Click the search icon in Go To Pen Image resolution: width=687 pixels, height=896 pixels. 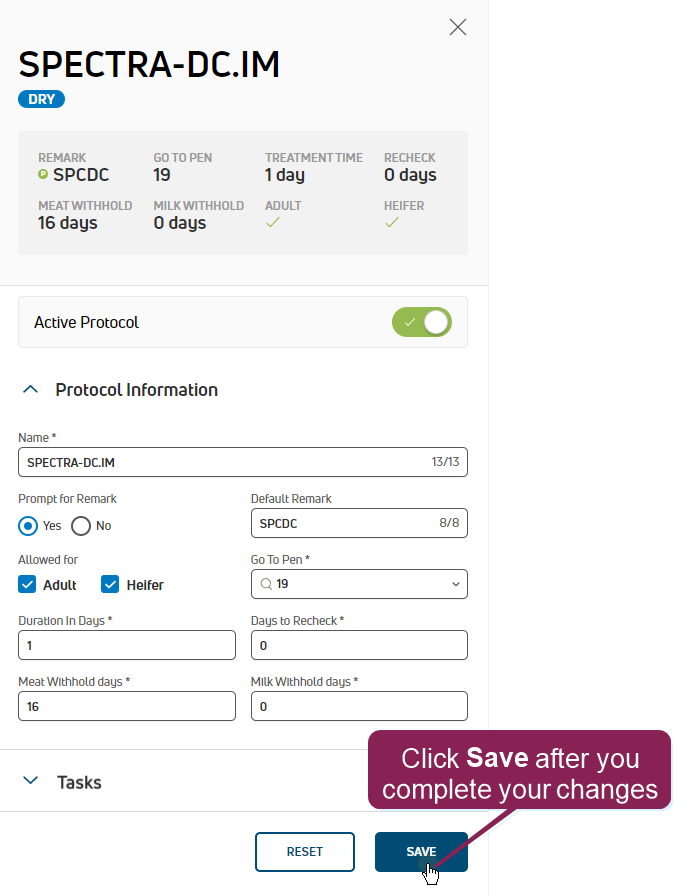266,584
